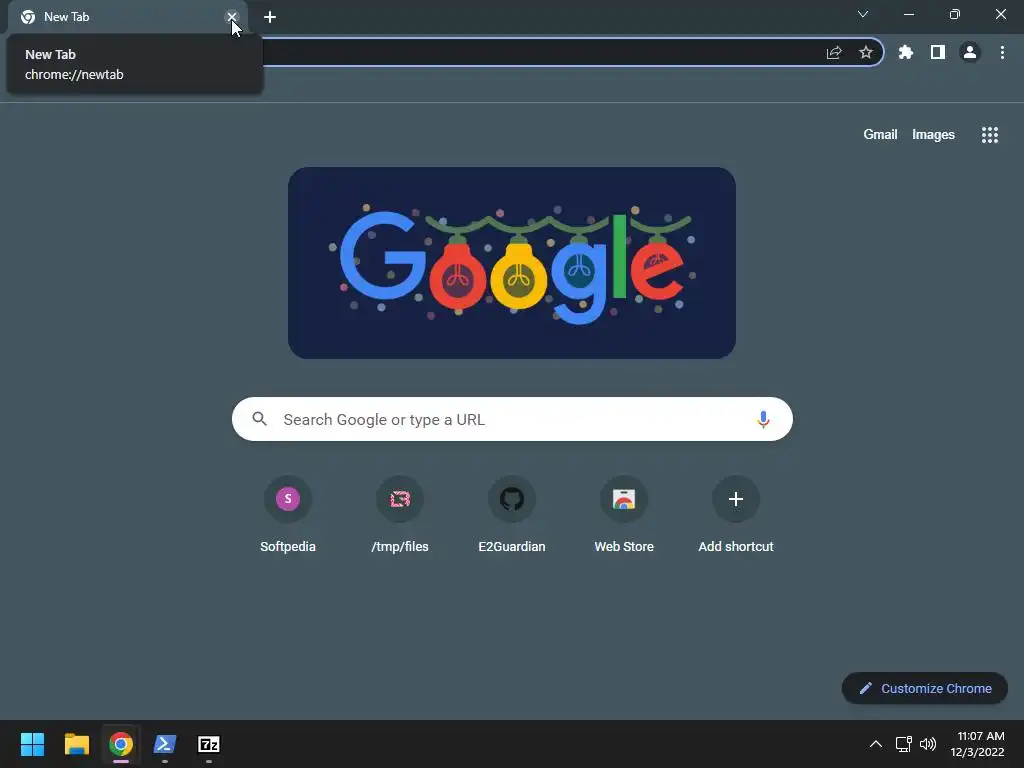Click the share this page icon
This screenshot has width=1024, height=768.
coord(834,52)
